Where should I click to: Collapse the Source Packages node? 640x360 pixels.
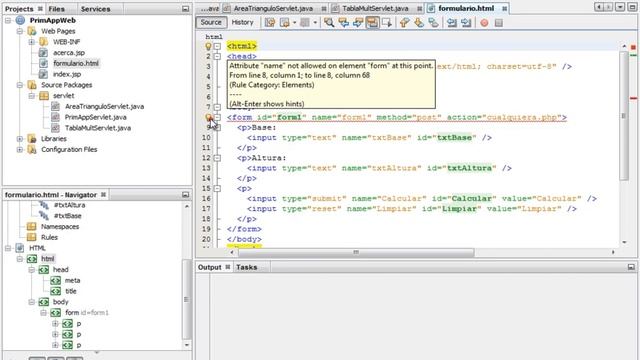point(20,85)
